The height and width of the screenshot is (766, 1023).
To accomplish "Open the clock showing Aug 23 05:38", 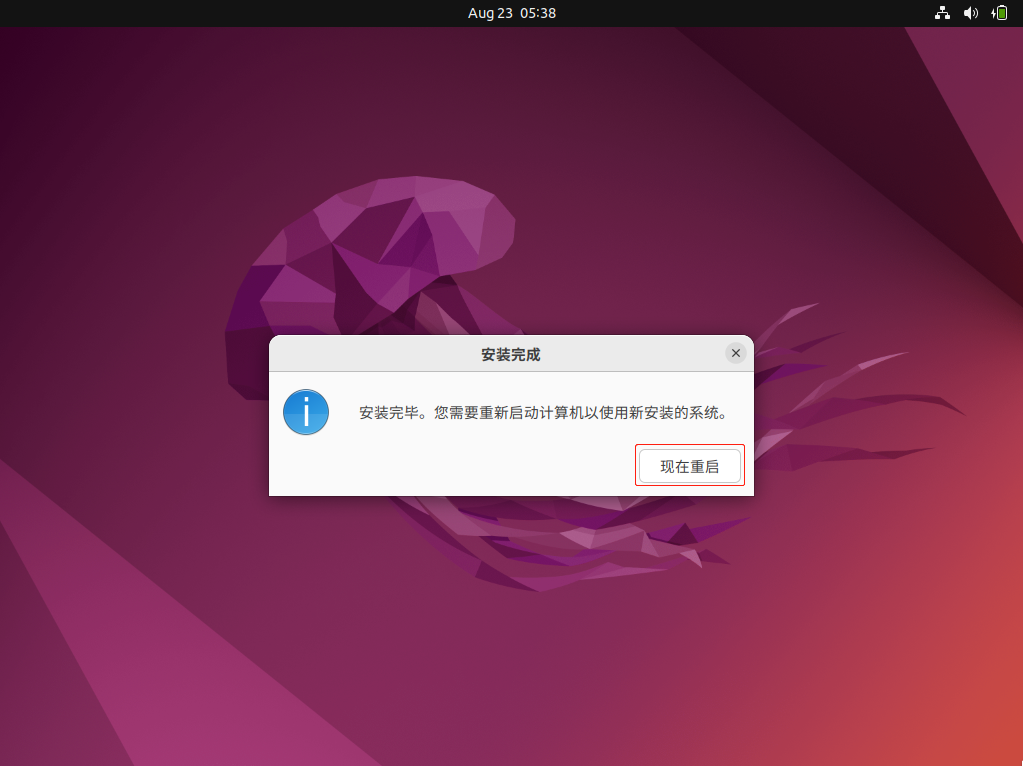I will pyautogui.click(x=512, y=13).
